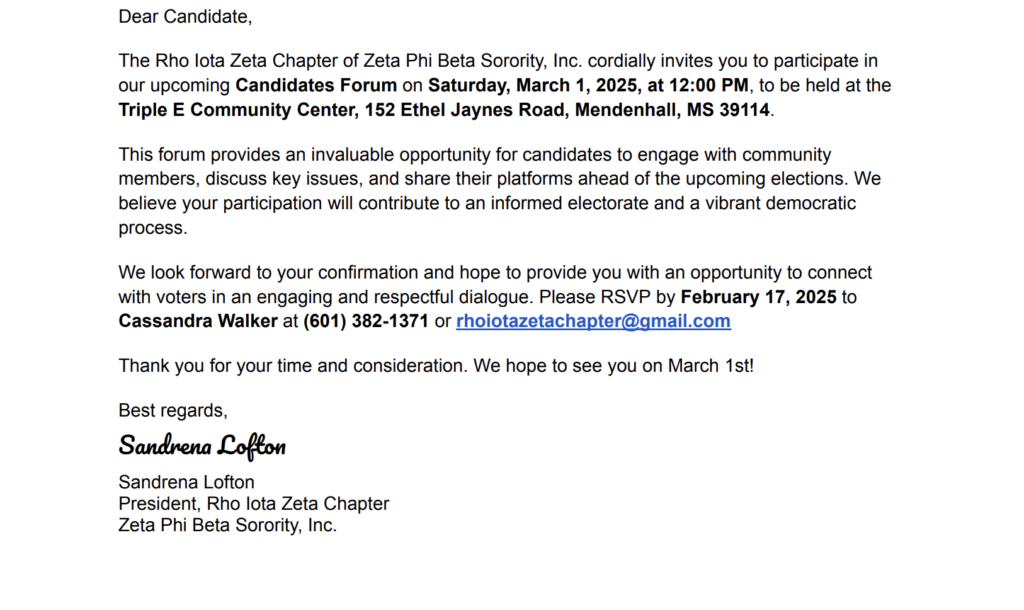The height and width of the screenshot is (610, 1024).
Task: Click the word 'process.' ending the second paragraph
Action: tap(153, 229)
